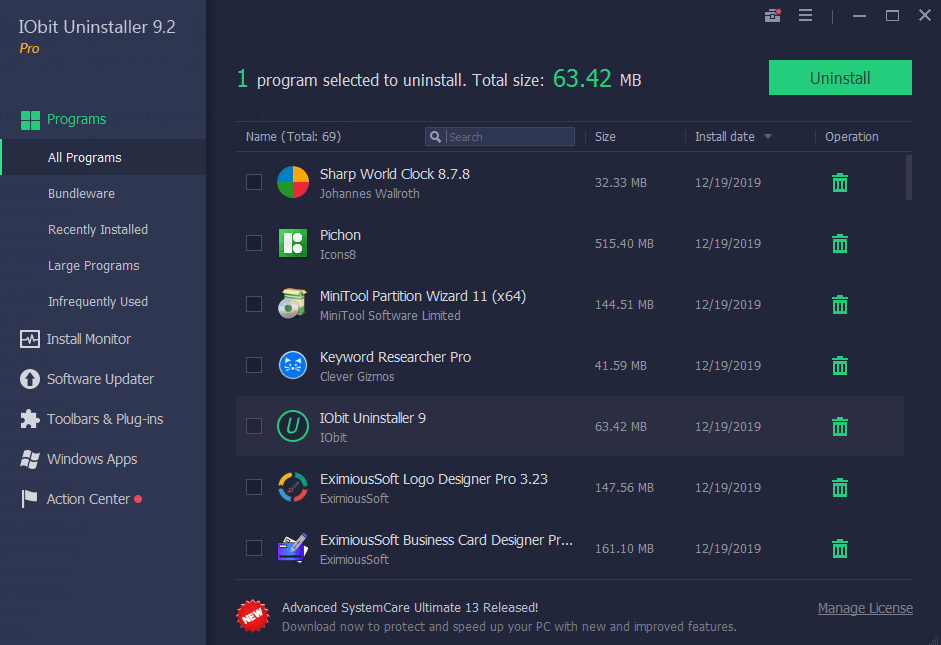Click the Install date sort arrow

click(x=768, y=137)
